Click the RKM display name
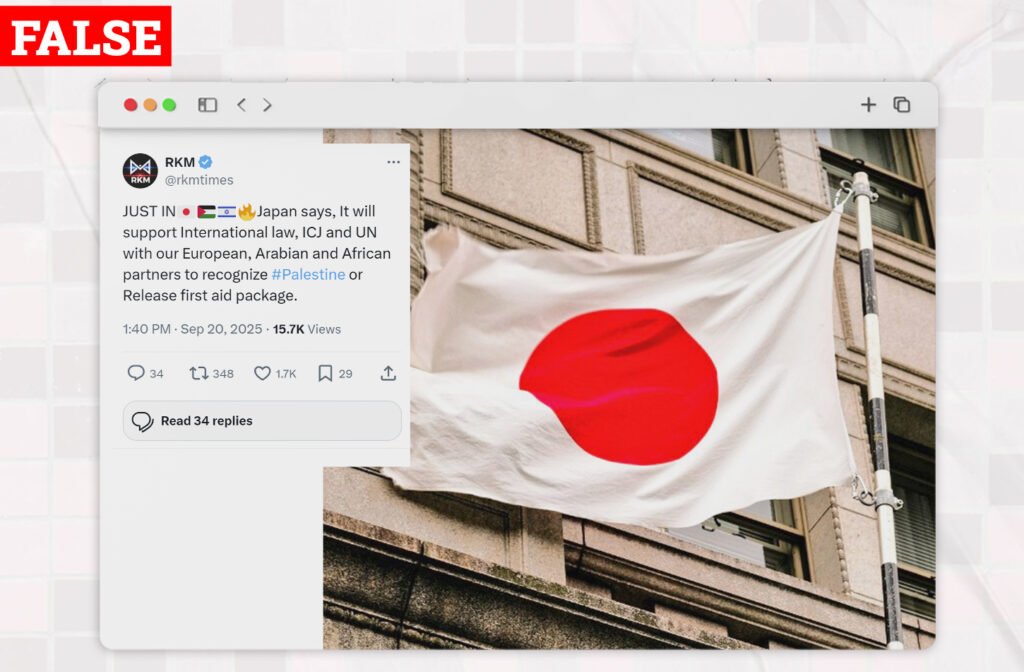 coord(180,162)
